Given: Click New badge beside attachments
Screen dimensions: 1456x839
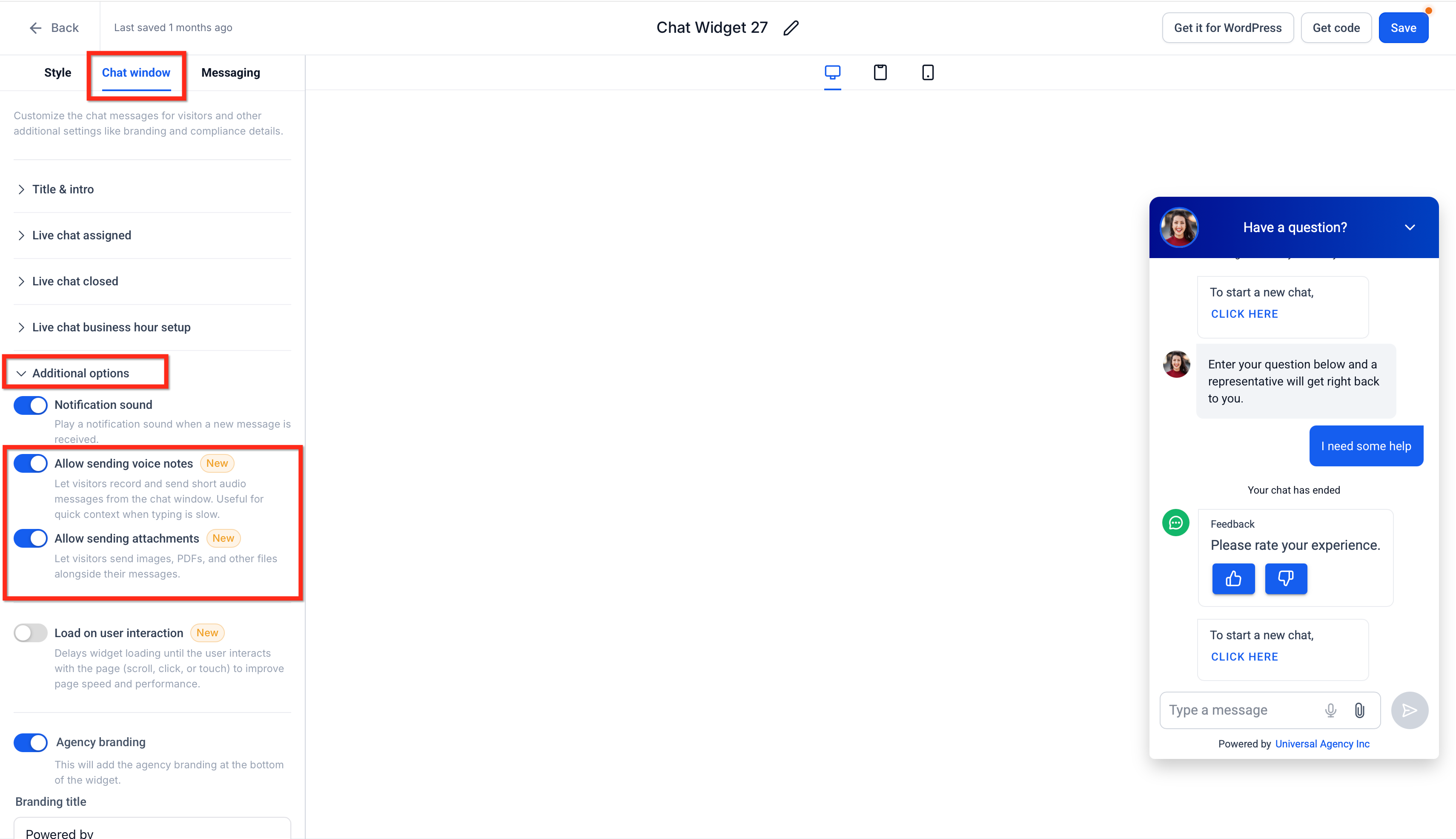Looking at the screenshot, I should [x=223, y=538].
